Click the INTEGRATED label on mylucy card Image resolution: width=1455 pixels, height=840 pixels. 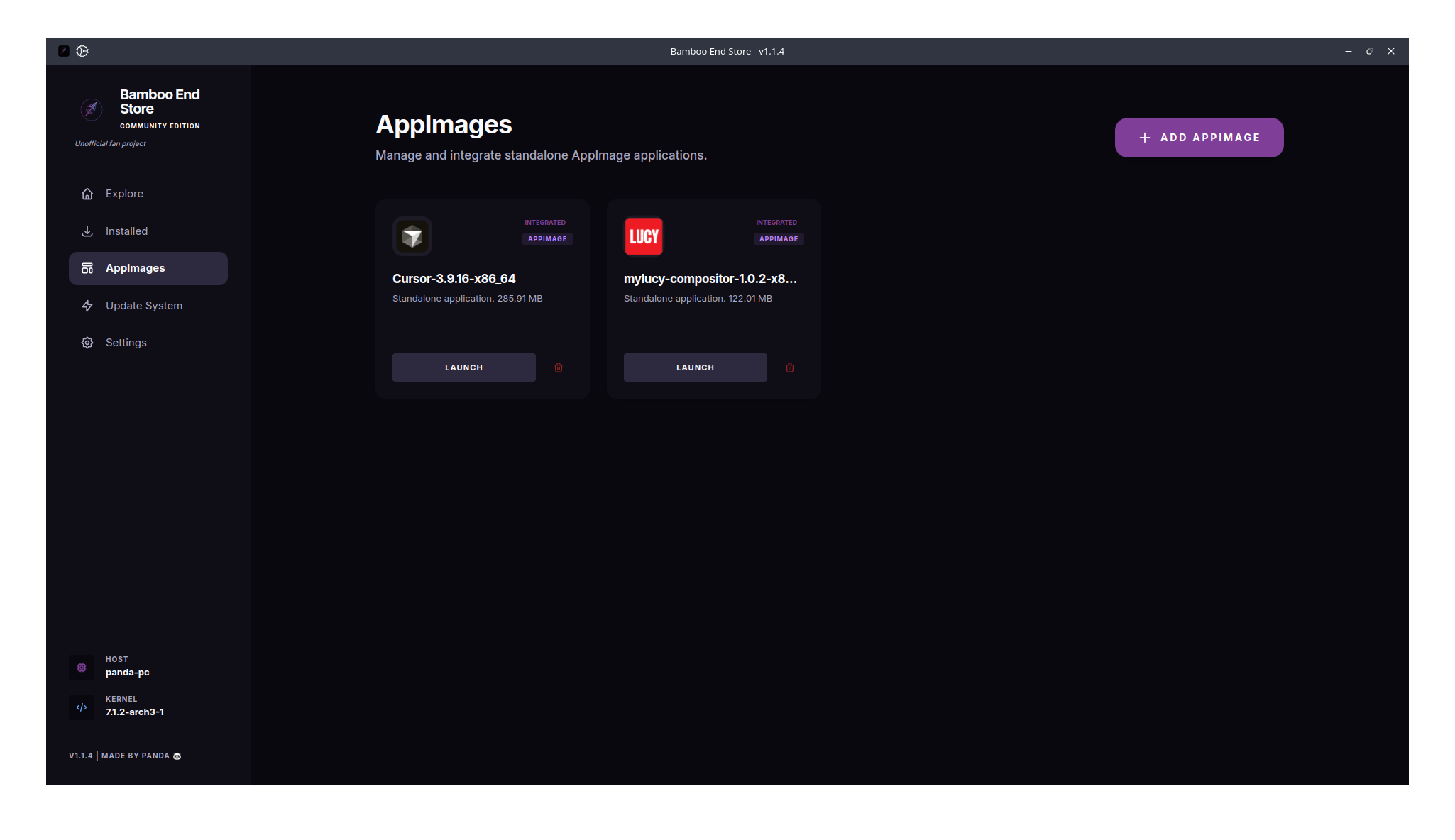776,223
